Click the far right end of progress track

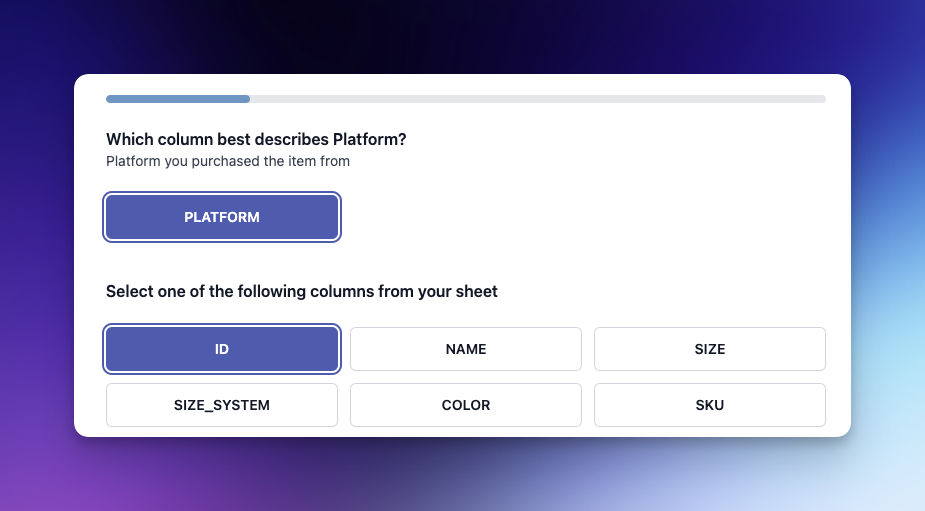tap(821, 99)
